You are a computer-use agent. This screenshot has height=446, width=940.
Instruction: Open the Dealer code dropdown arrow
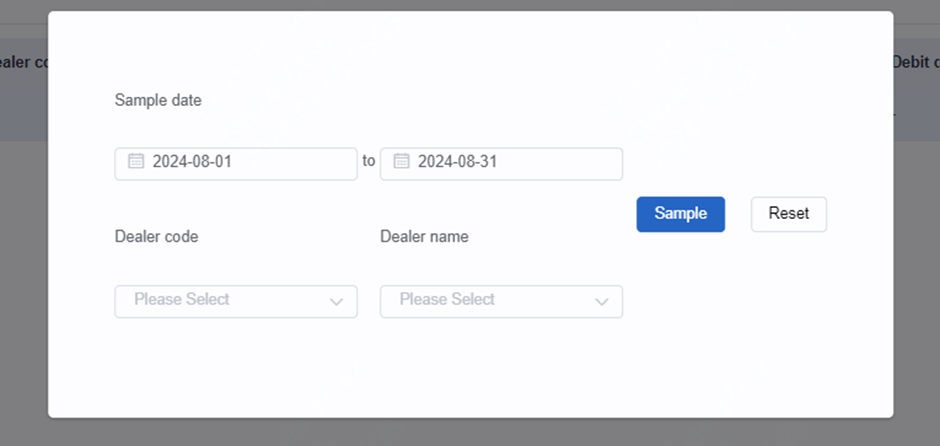pyautogui.click(x=336, y=302)
